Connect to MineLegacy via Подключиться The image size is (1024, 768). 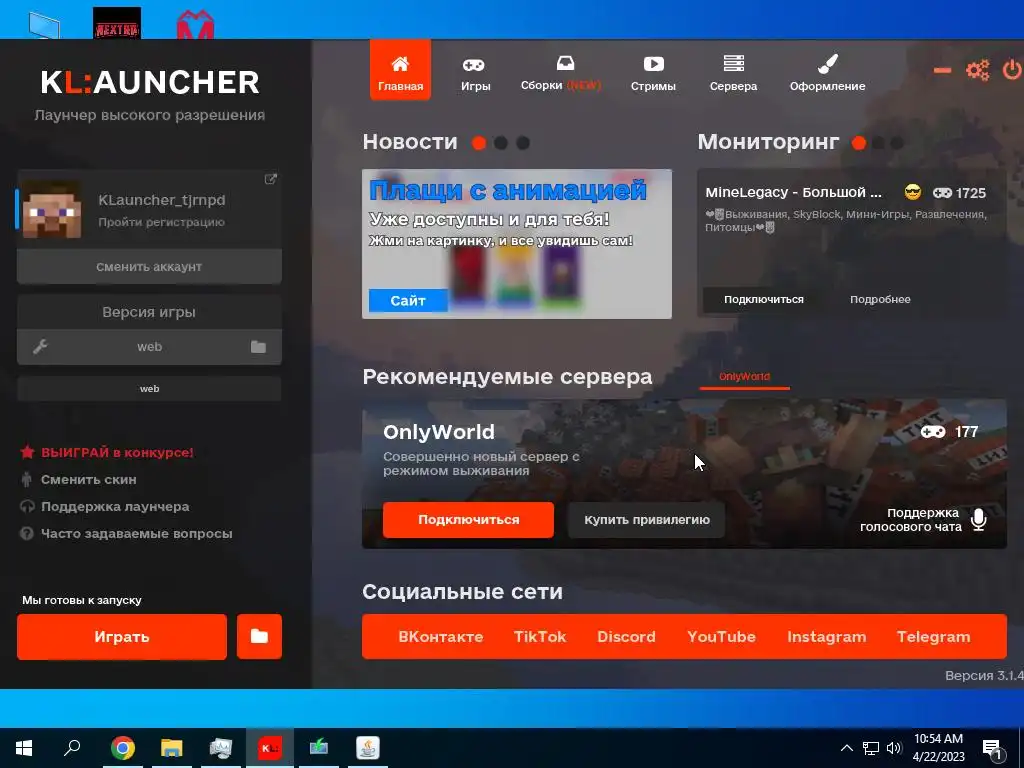click(763, 300)
